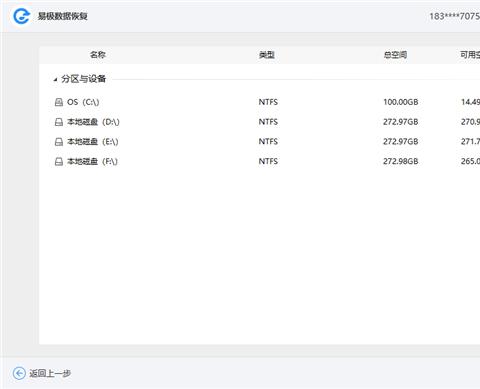The width and height of the screenshot is (480, 389).
Task: Select the 本地磁盘 (F:\) partition name
Action: [92, 162]
